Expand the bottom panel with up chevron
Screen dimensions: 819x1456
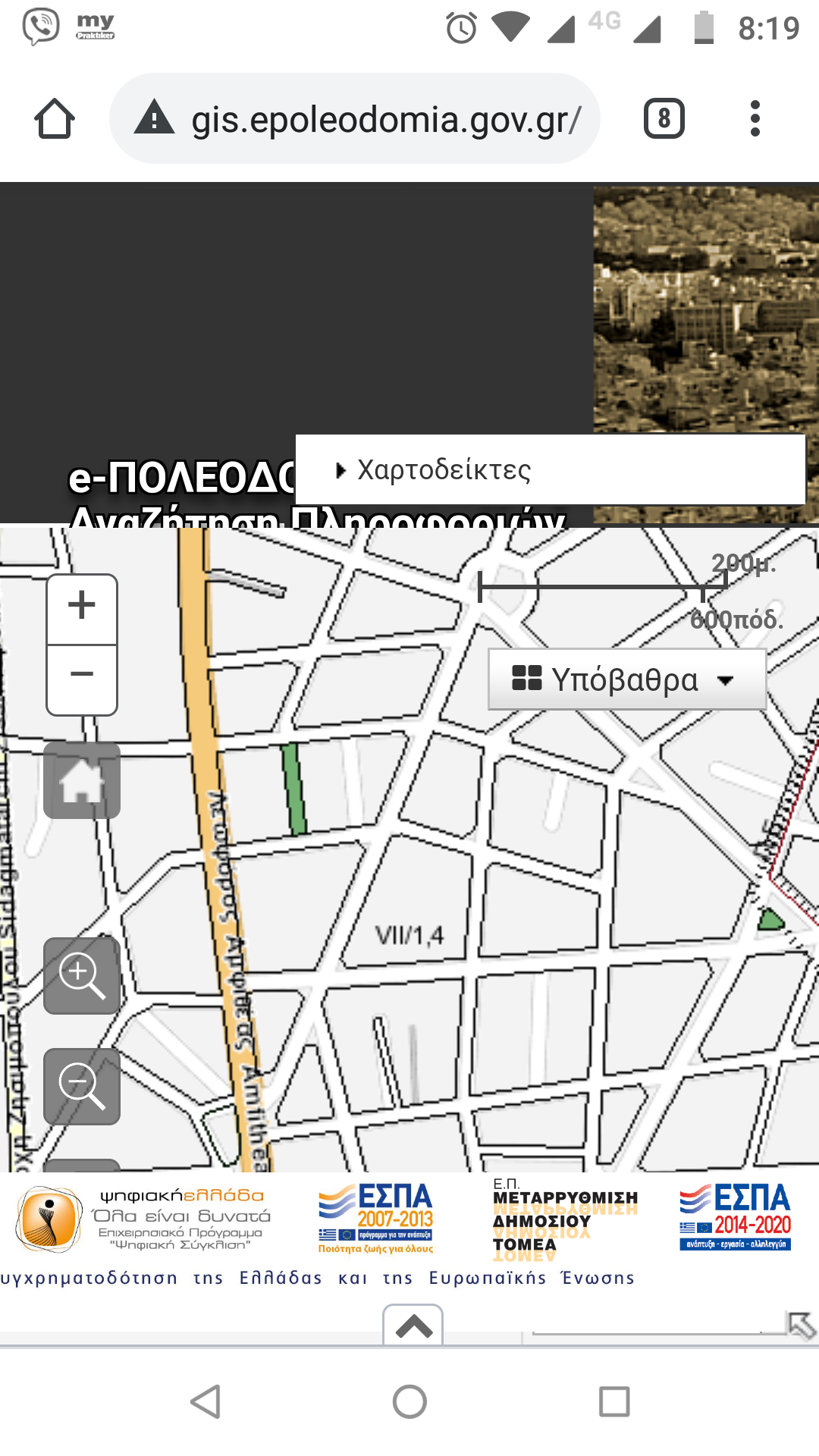click(413, 1326)
